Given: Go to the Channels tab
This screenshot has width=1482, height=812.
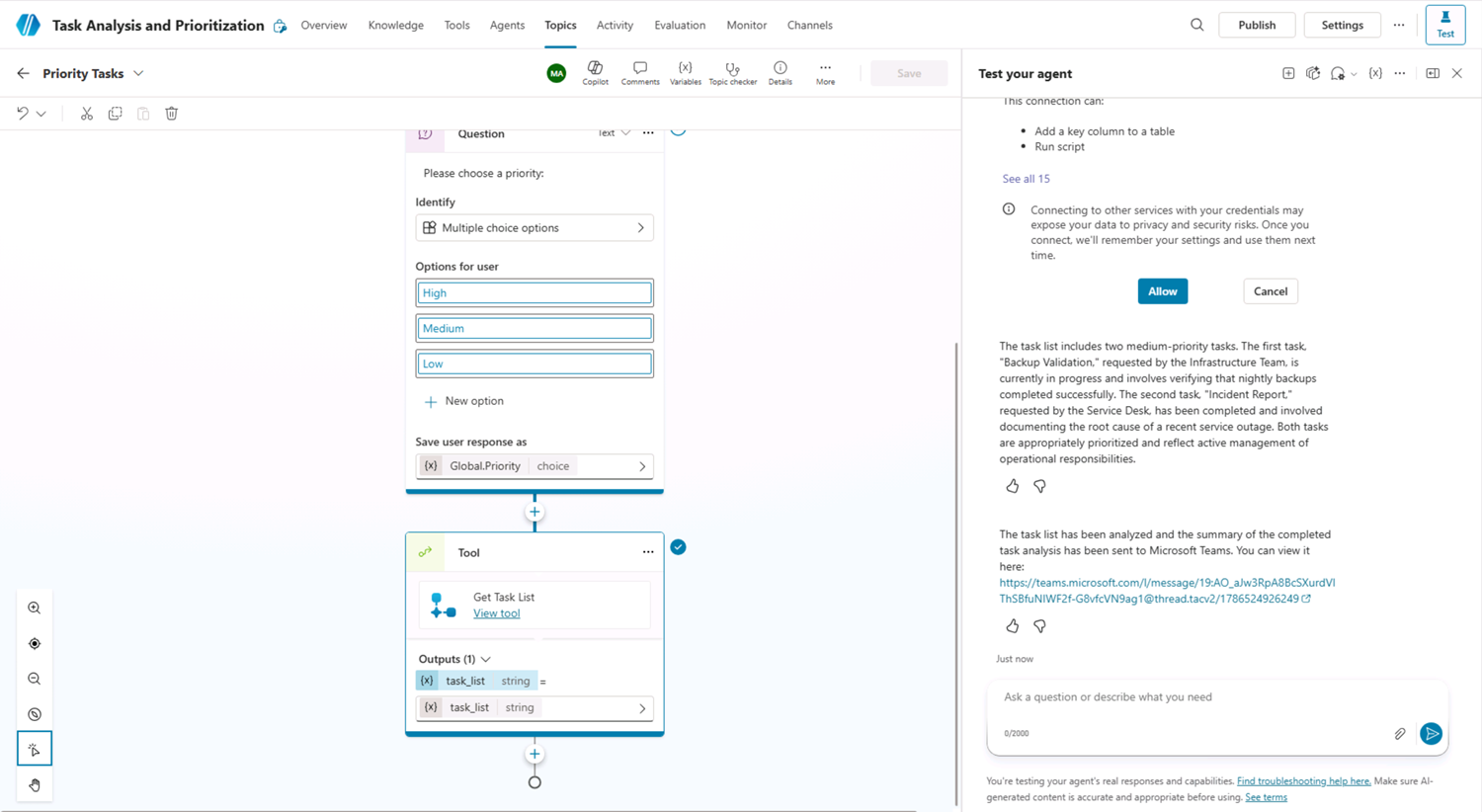Looking at the screenshot, I should tap(810, 25).
